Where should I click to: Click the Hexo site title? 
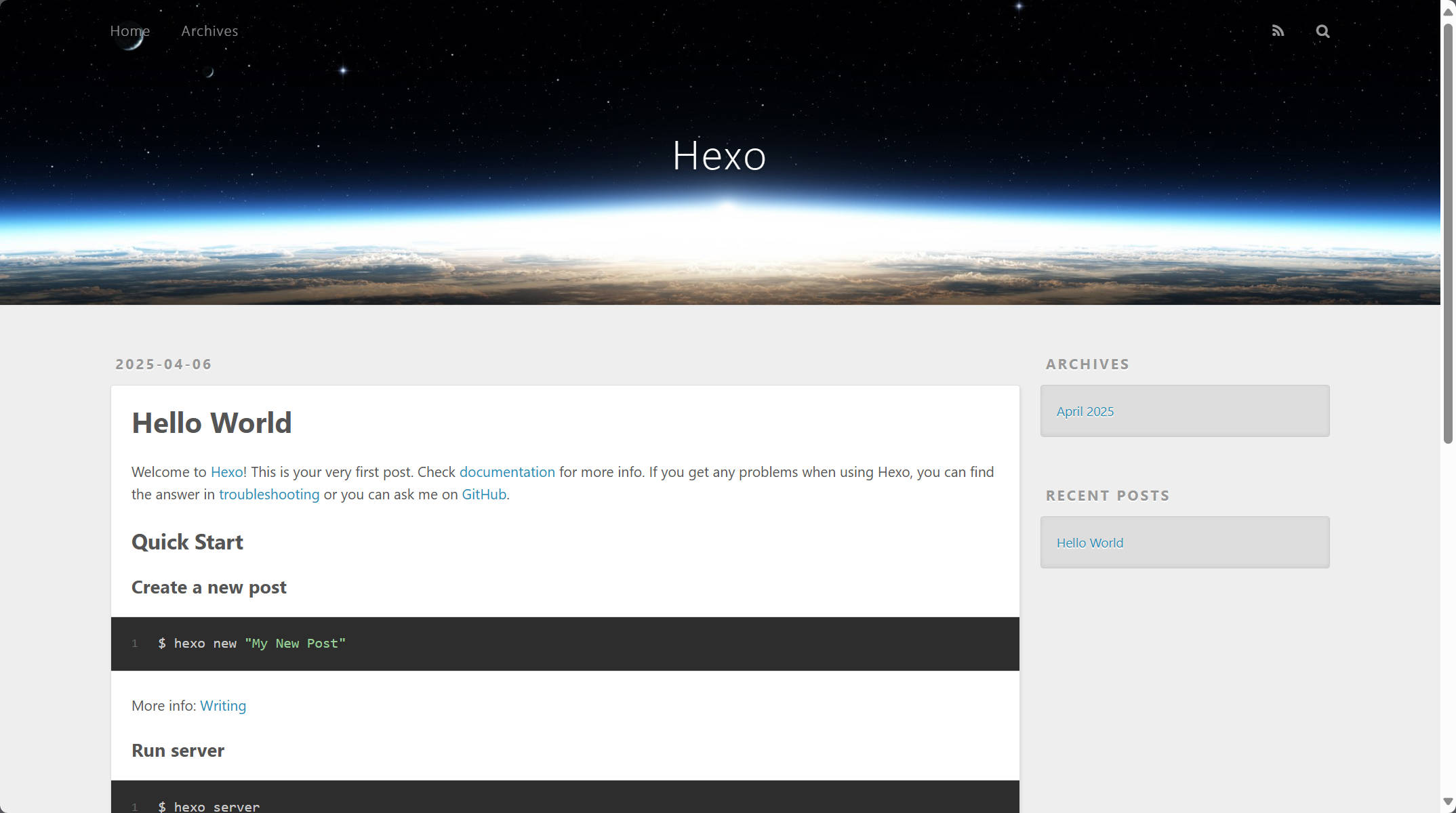point(719,156)
